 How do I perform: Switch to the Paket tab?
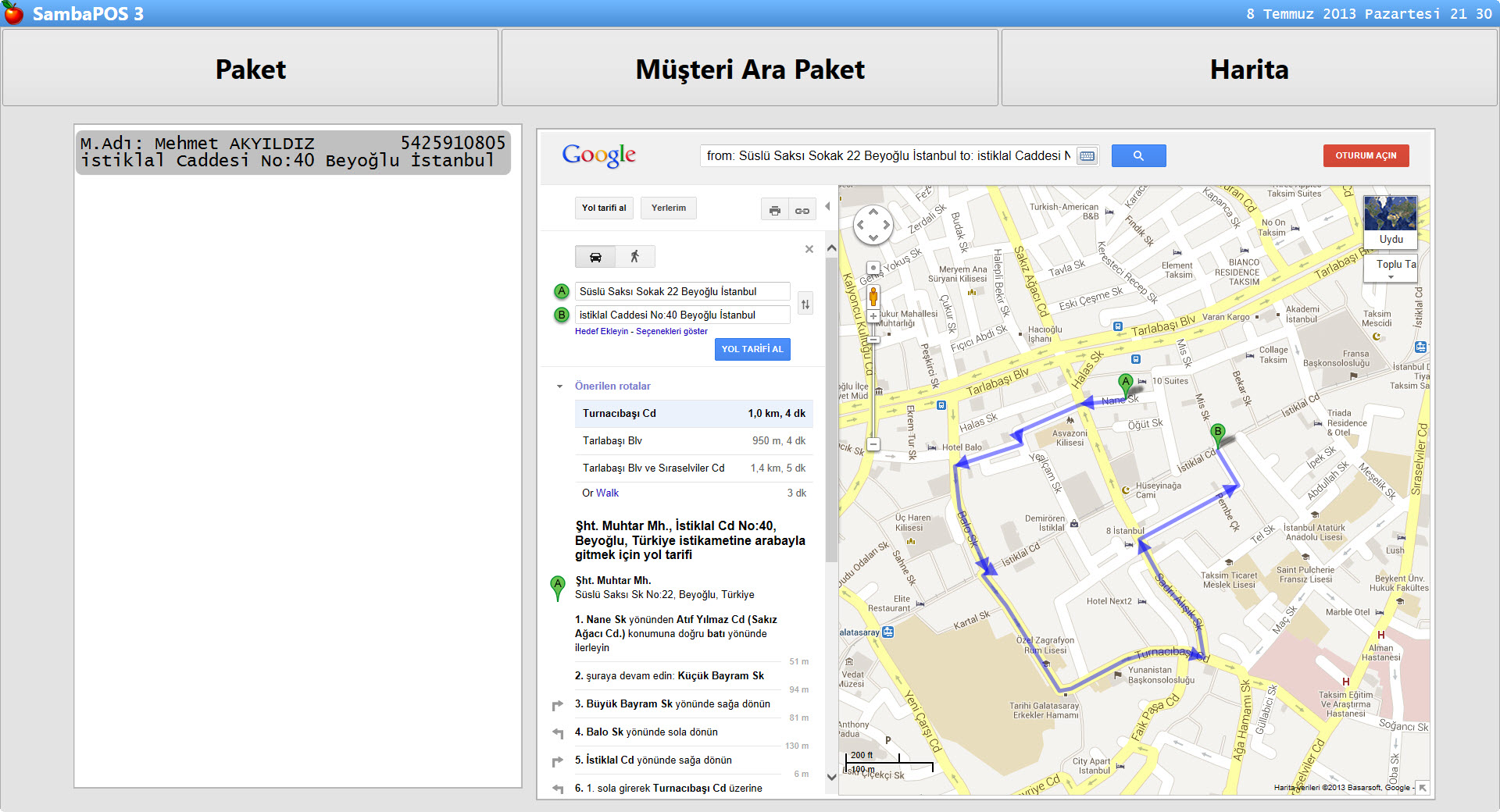coord(250,69)
